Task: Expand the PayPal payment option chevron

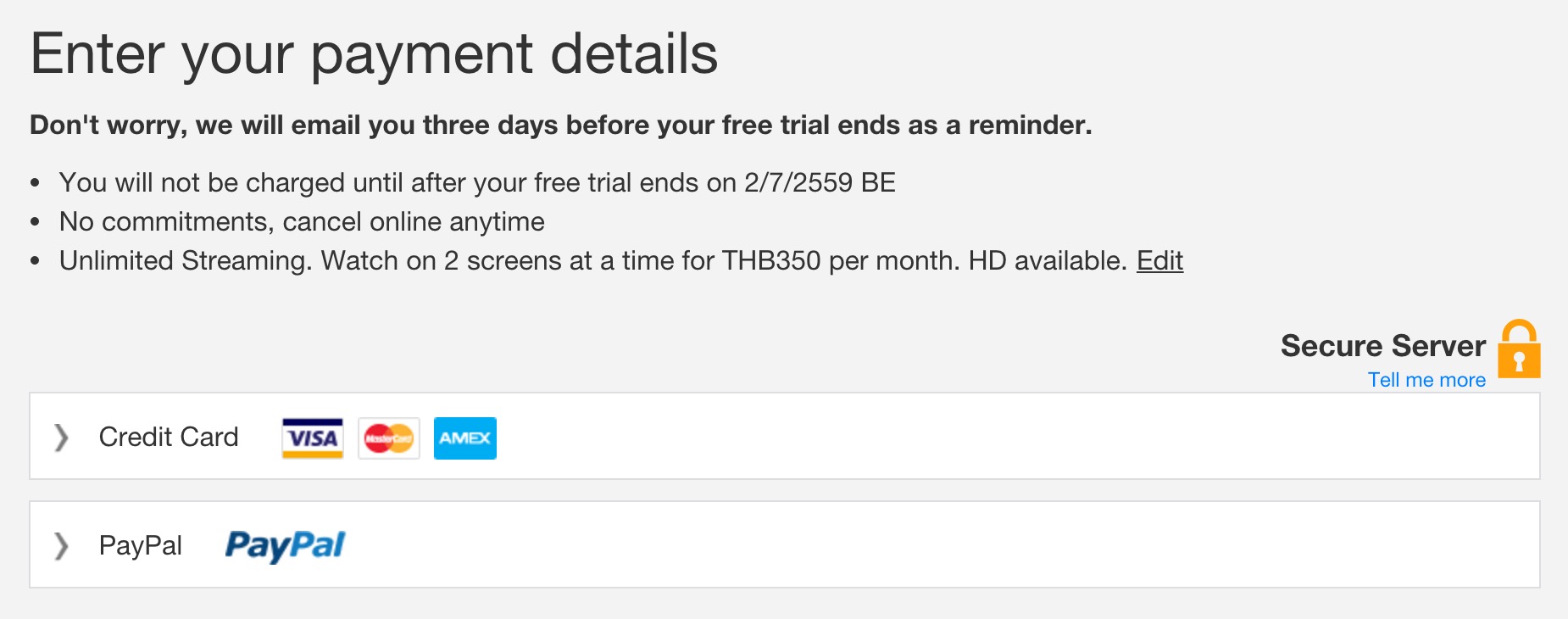Action: pos(61,545)
